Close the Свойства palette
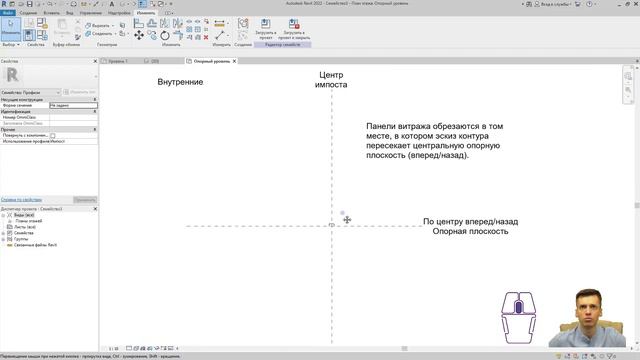640x360 pixels. click(95, 61)
